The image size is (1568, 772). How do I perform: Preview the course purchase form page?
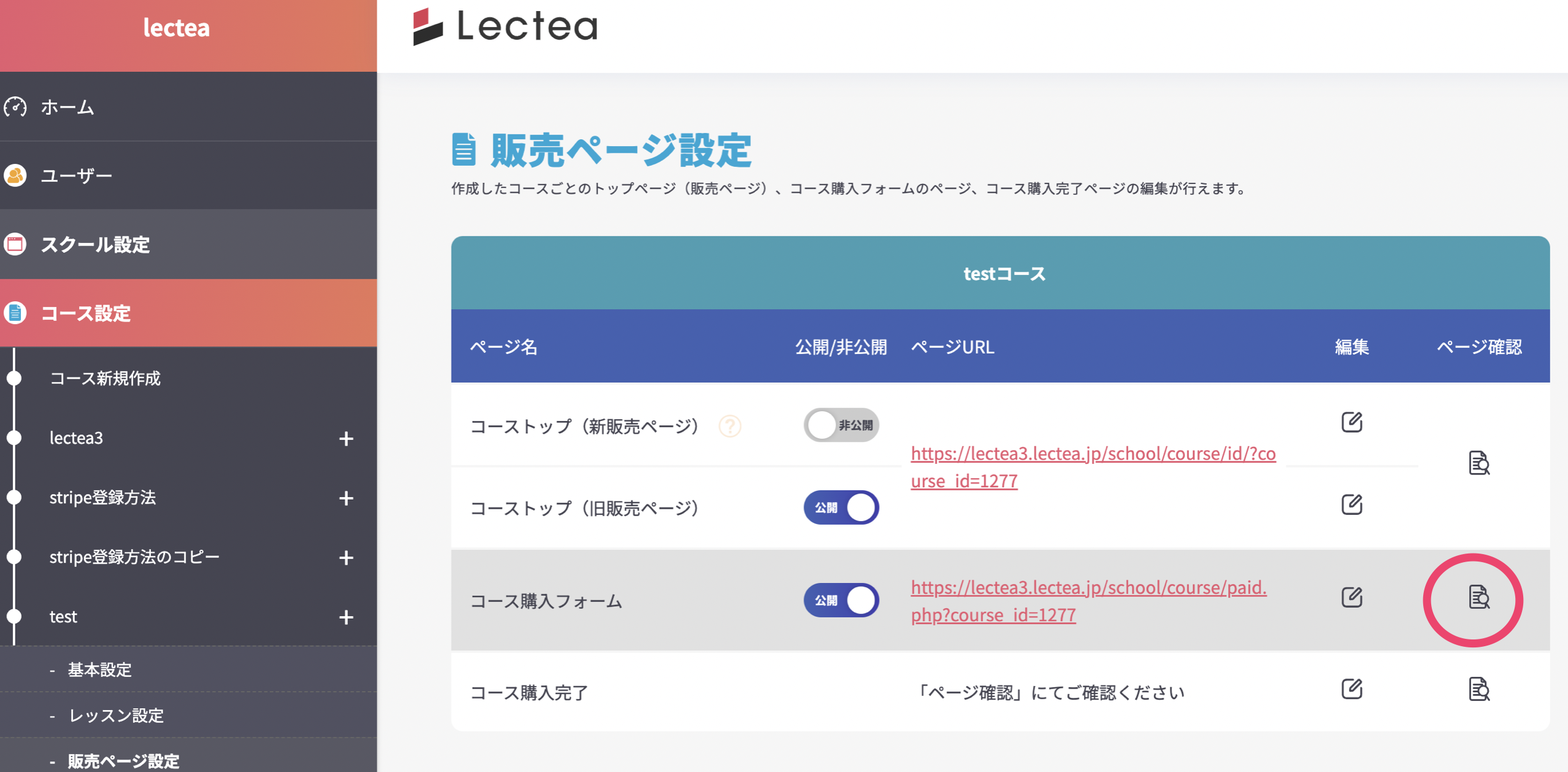point(1478,597)
